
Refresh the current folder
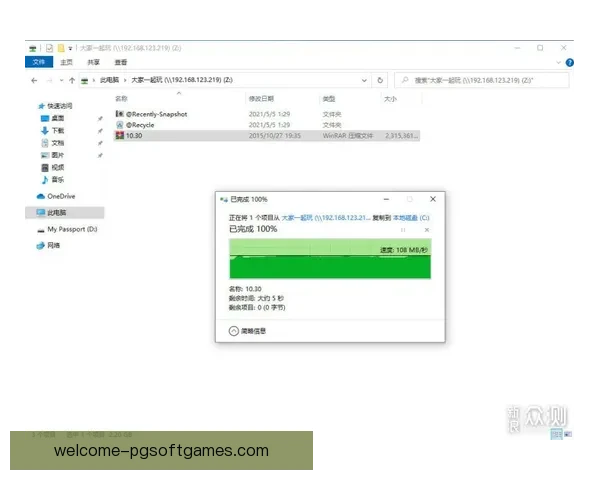(380, 80)
